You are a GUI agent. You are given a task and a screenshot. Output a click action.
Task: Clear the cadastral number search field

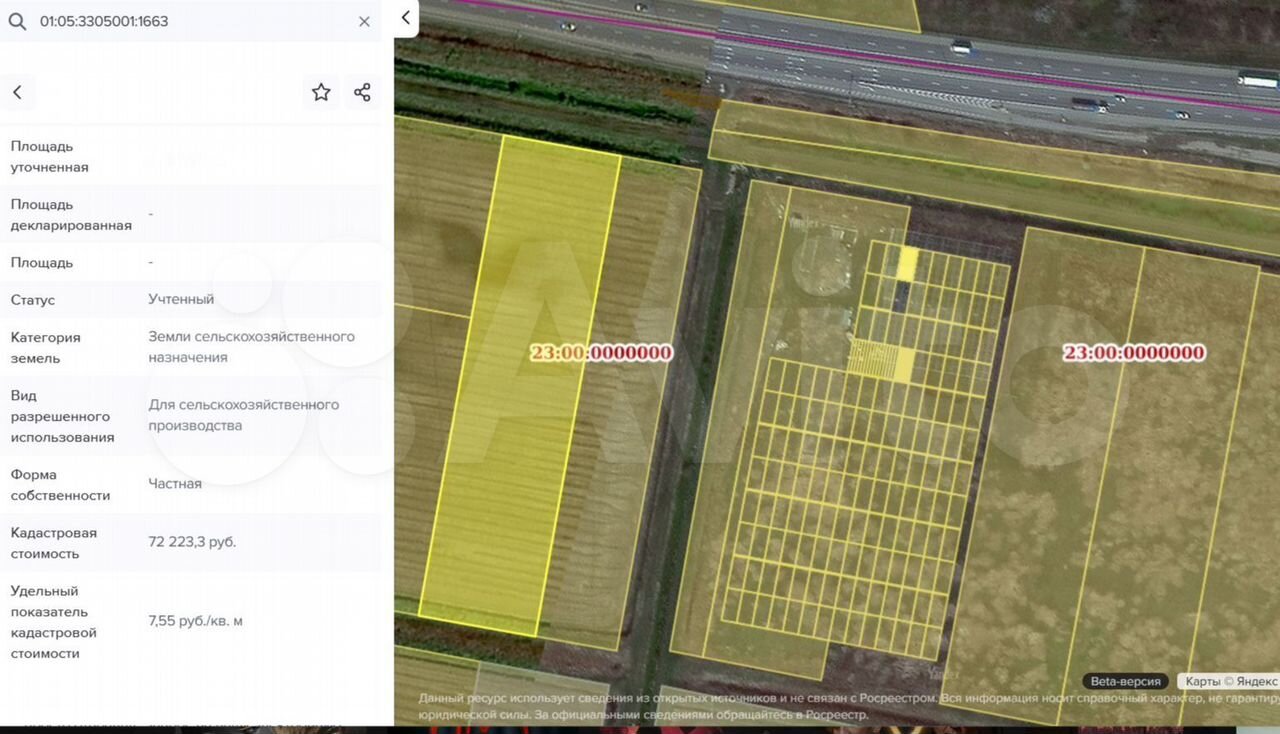pyautogui.click(x=364, y=21)
